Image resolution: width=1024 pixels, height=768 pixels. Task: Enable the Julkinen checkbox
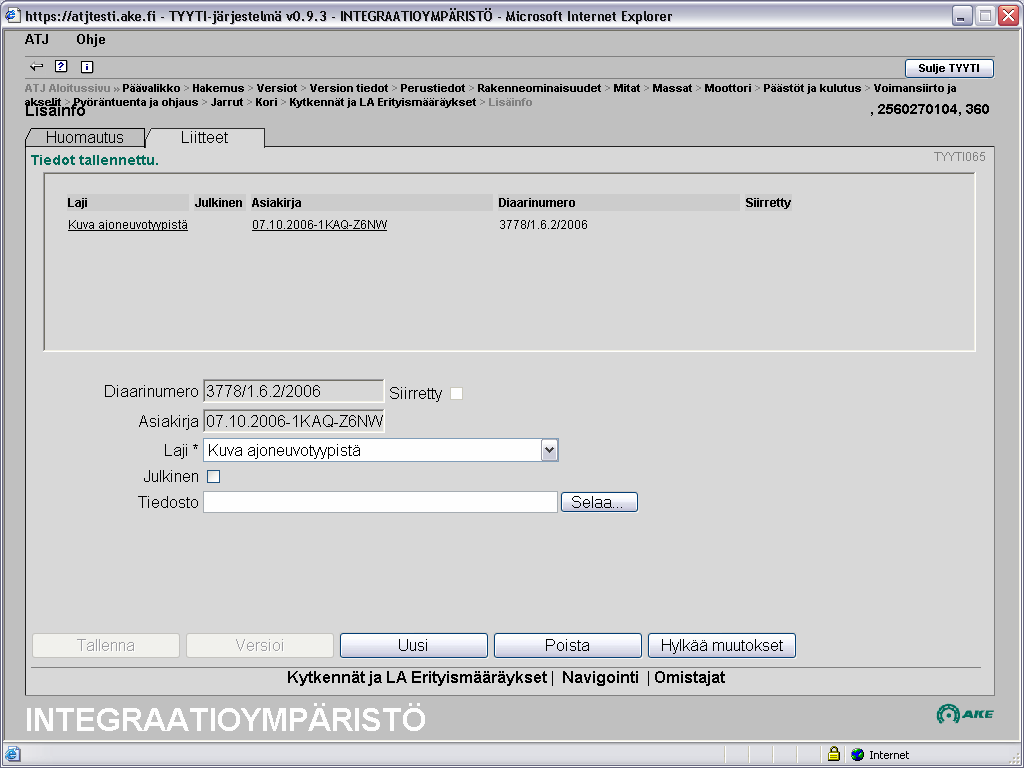214,477
